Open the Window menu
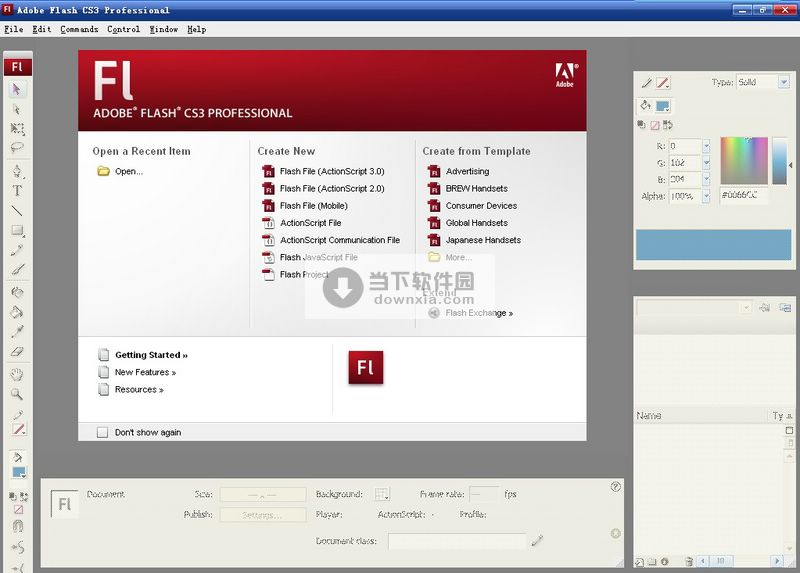Screen dimensions: 800x573 163,29
